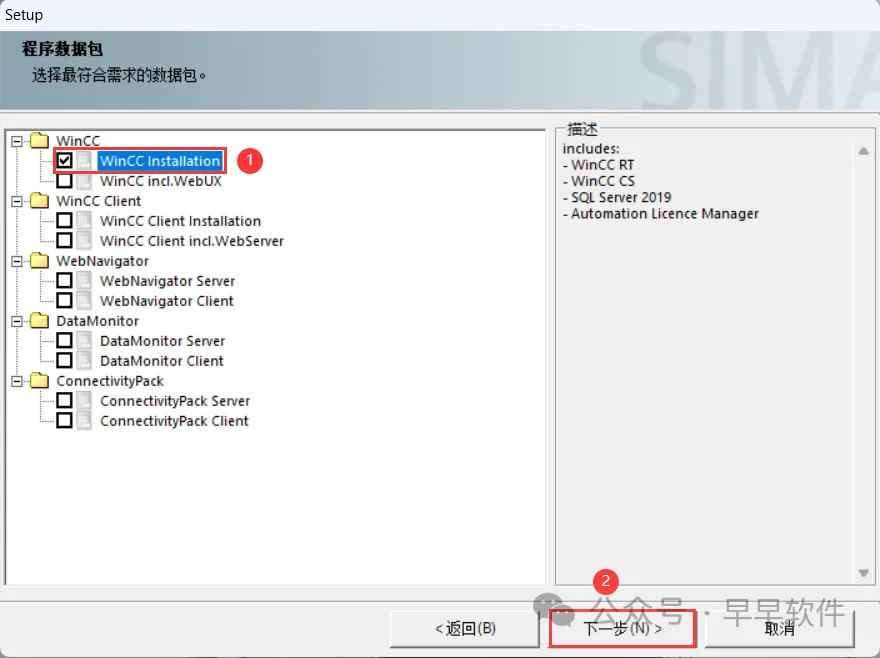Click the WinCC folder icon

point(39,140)
